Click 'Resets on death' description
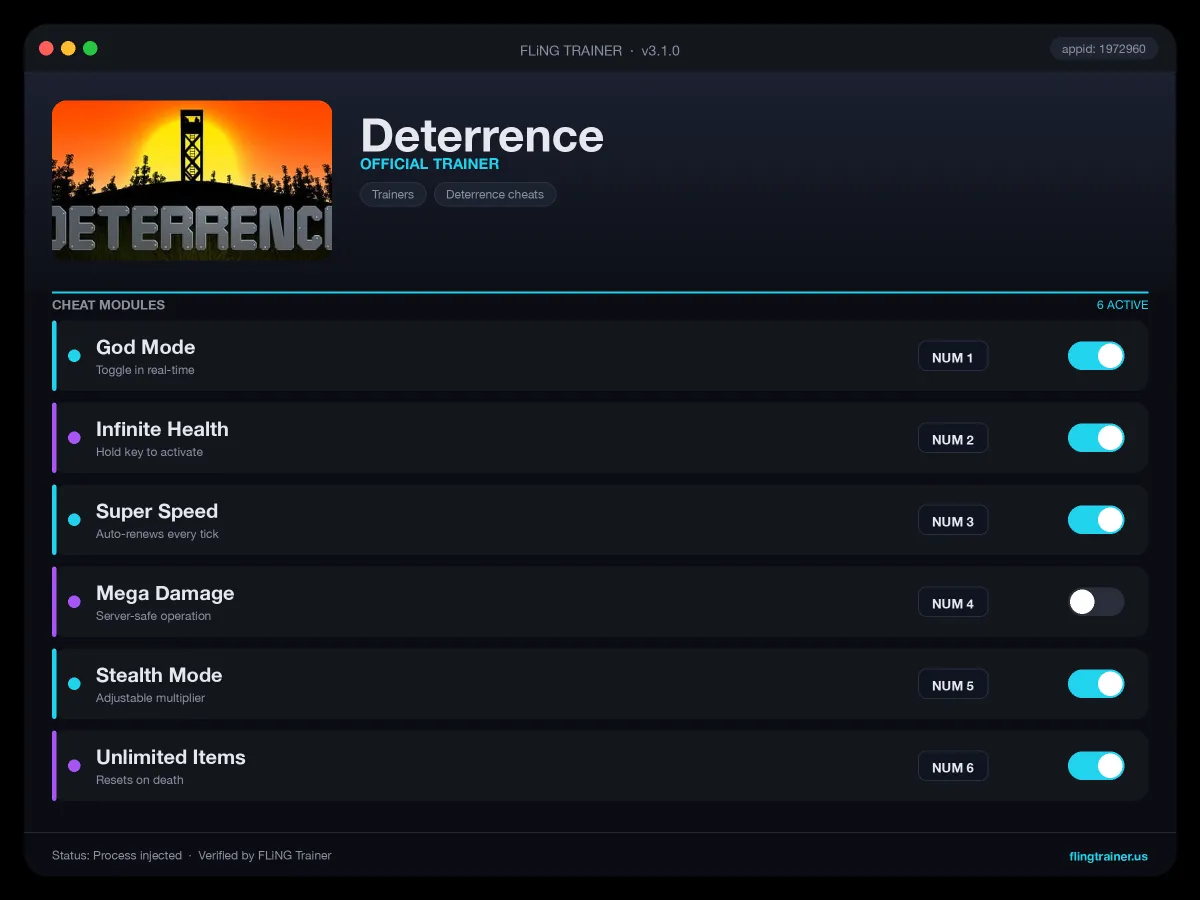Screen dimensions: 1200x900 (140, 780)
